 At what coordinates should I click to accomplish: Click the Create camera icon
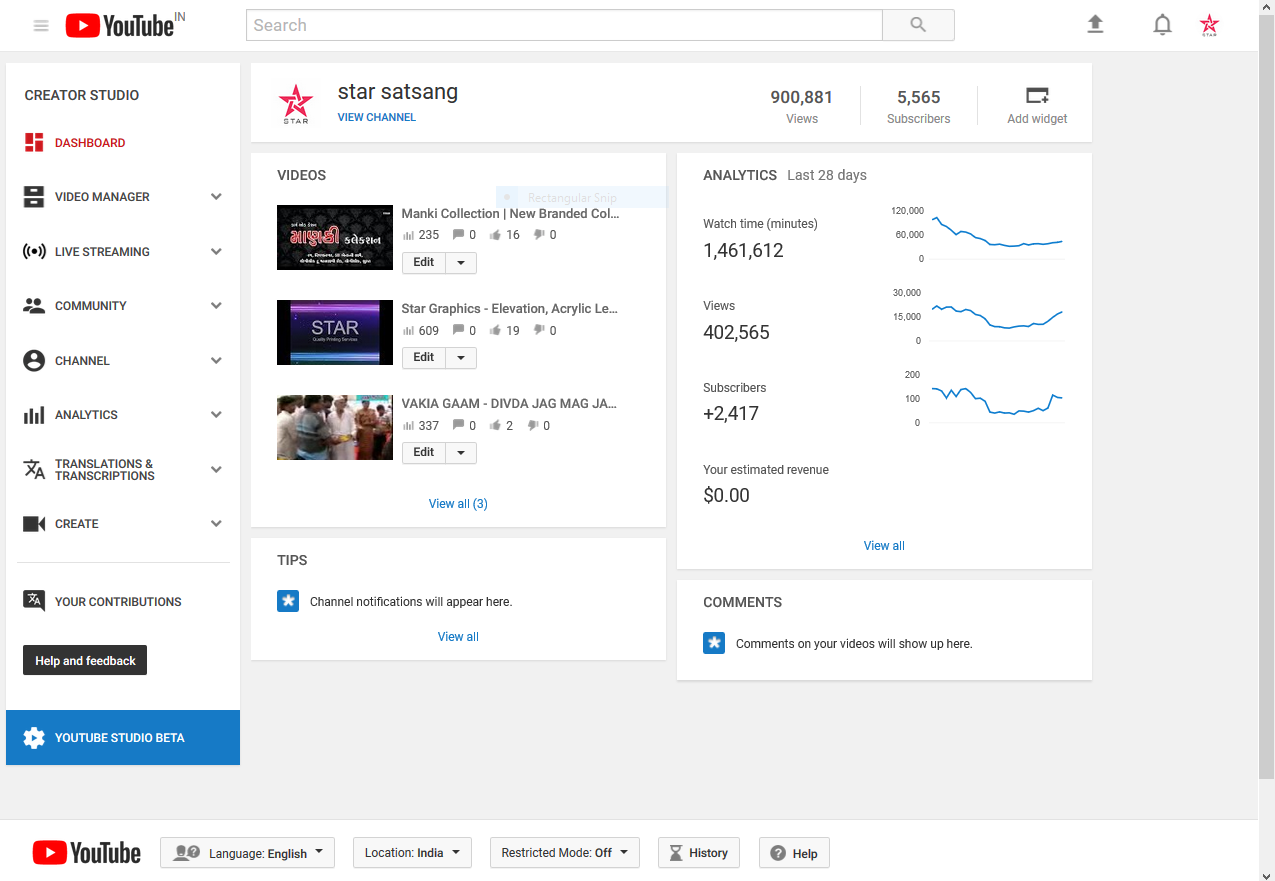[x=34, y=524]
